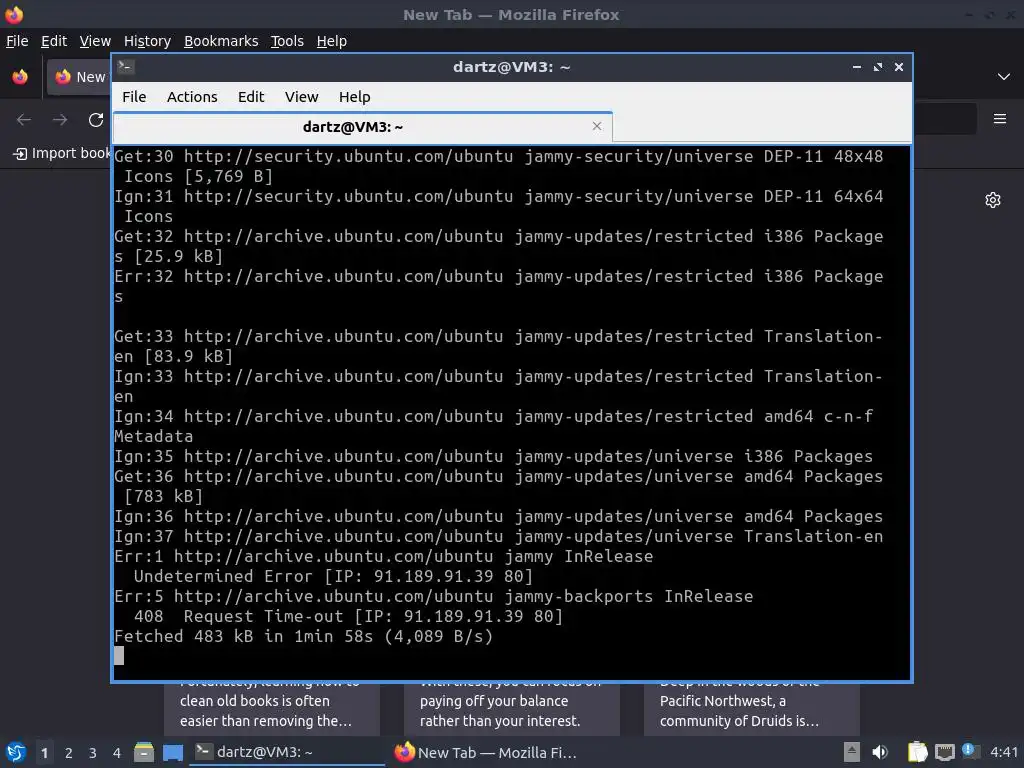Click 'Ign:35' universe i386 Packages line
Screen dimensions: 1024x768
[x=493, y=456]
